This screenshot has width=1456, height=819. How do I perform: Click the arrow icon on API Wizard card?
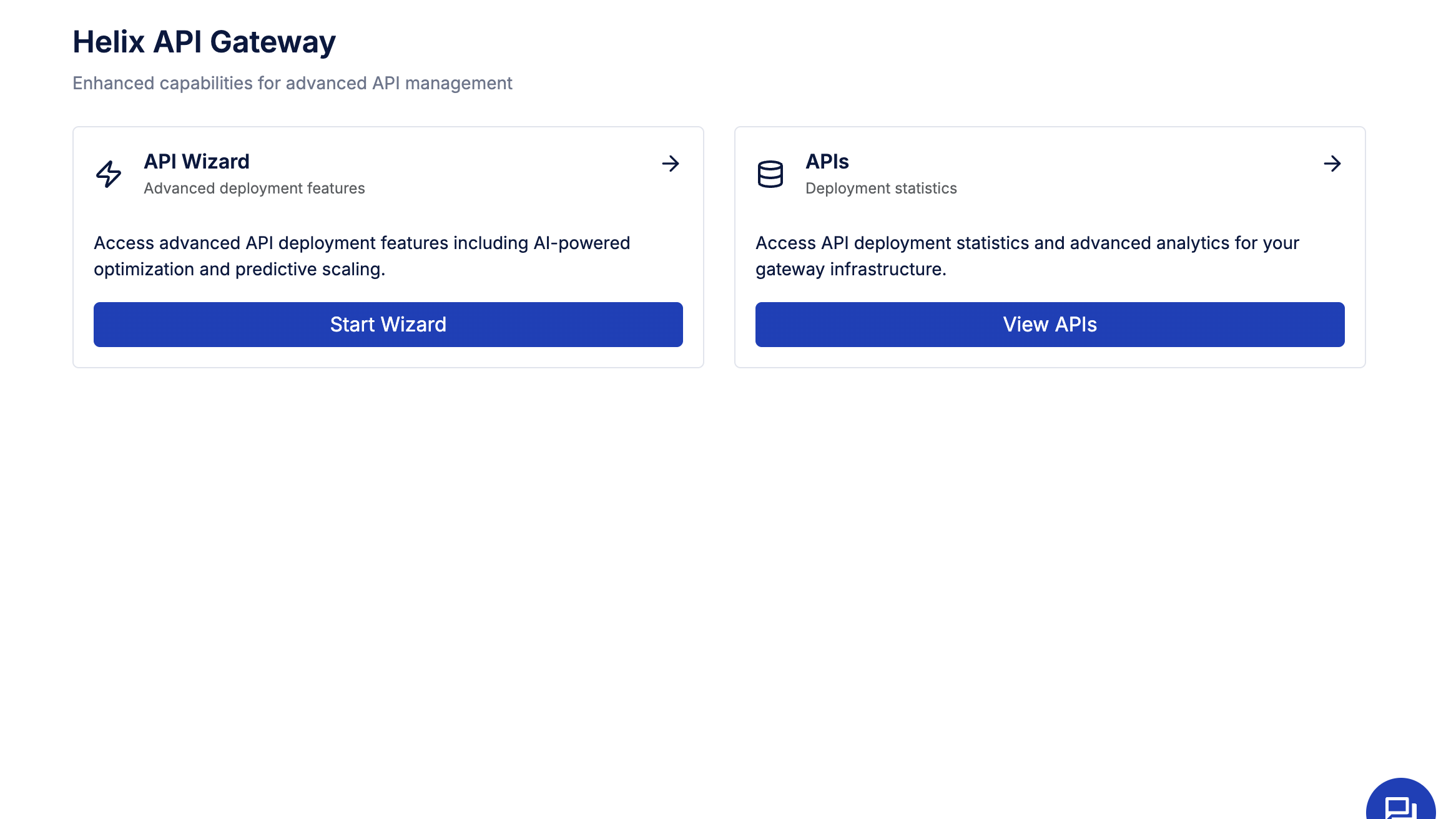pyautogui.click(x=671, y=164)
